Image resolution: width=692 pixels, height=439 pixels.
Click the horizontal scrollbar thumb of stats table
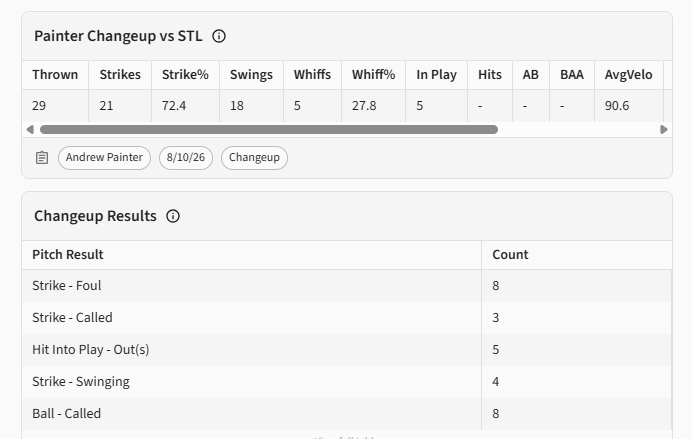pyautogui.click(x=269, y=130)
